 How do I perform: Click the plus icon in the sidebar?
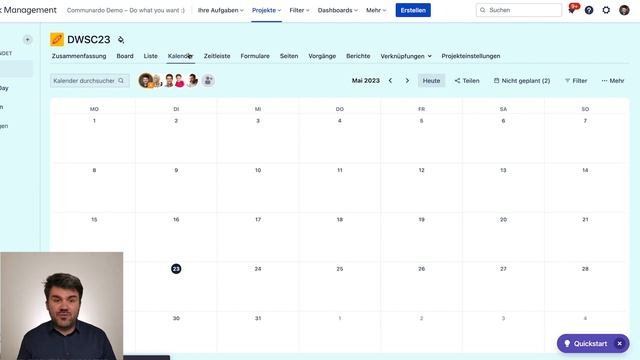click(27, 40)
